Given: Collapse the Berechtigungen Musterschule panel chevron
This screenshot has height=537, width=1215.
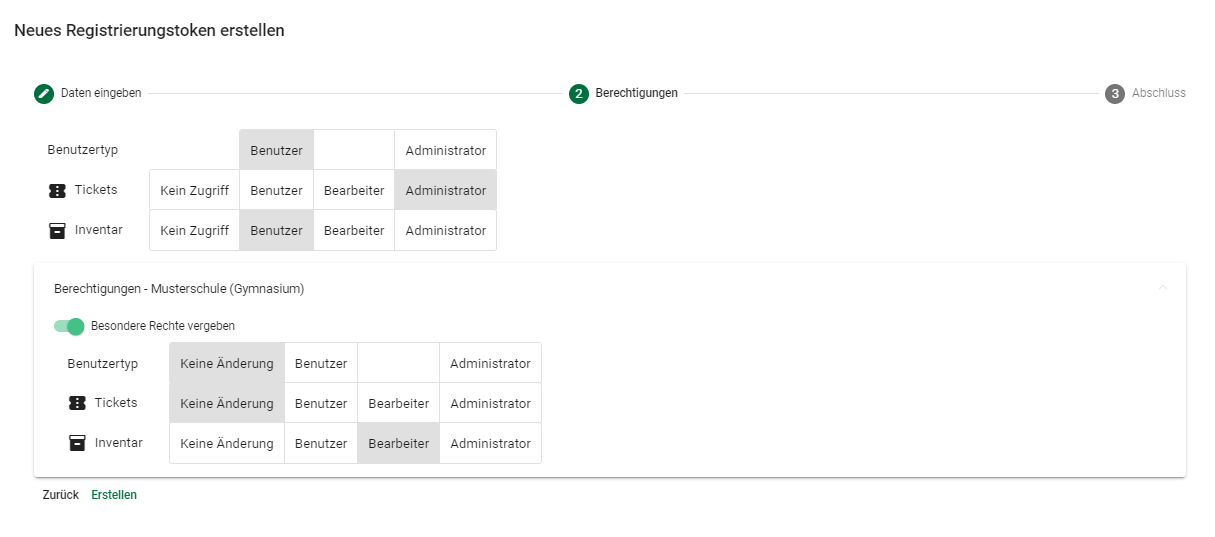Looking at the screenshot, I should [x=1162, y=288].
